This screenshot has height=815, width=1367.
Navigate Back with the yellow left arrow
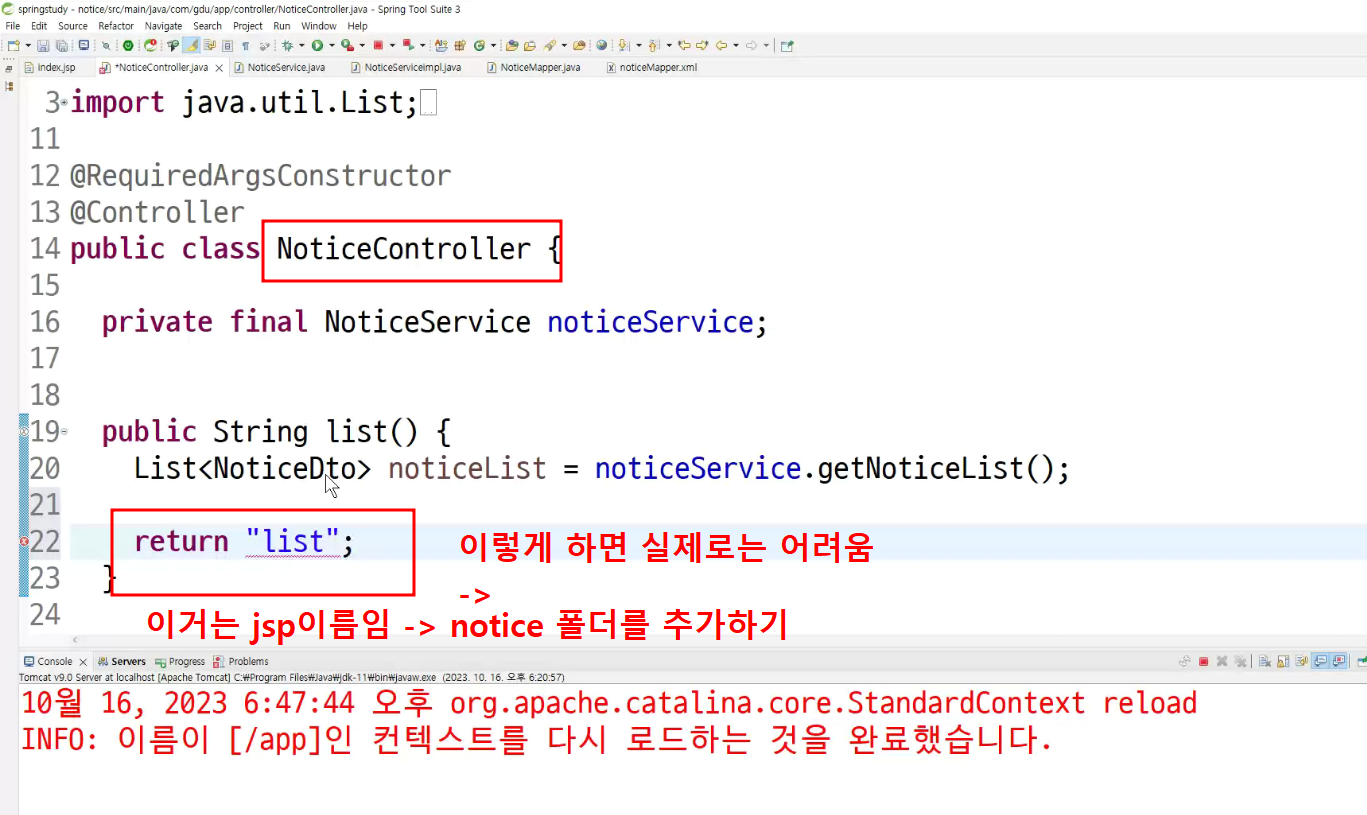[721, 45]
